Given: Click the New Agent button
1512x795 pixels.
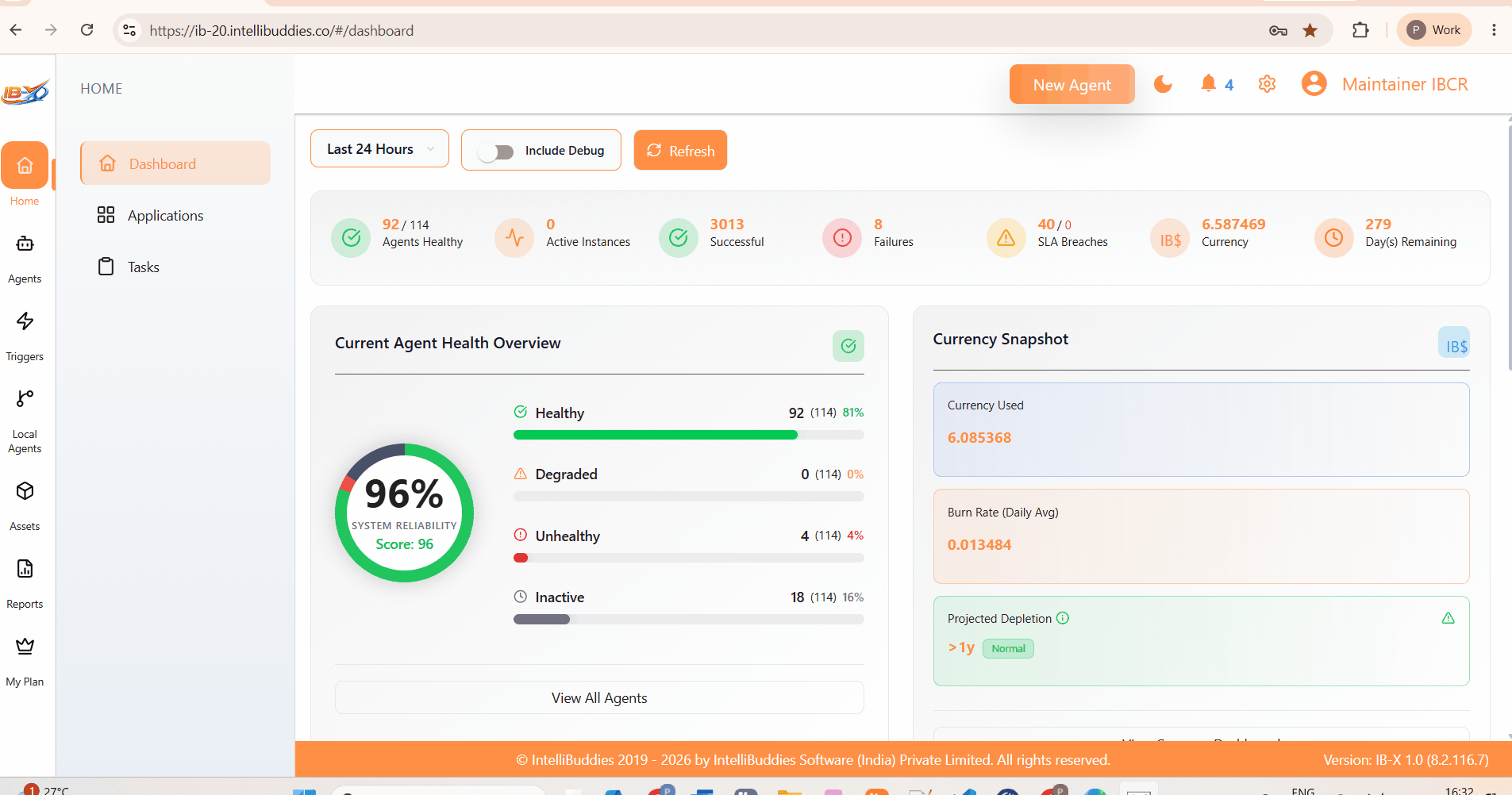Looking at the screenshot, I should click(x=1071, y=84).
